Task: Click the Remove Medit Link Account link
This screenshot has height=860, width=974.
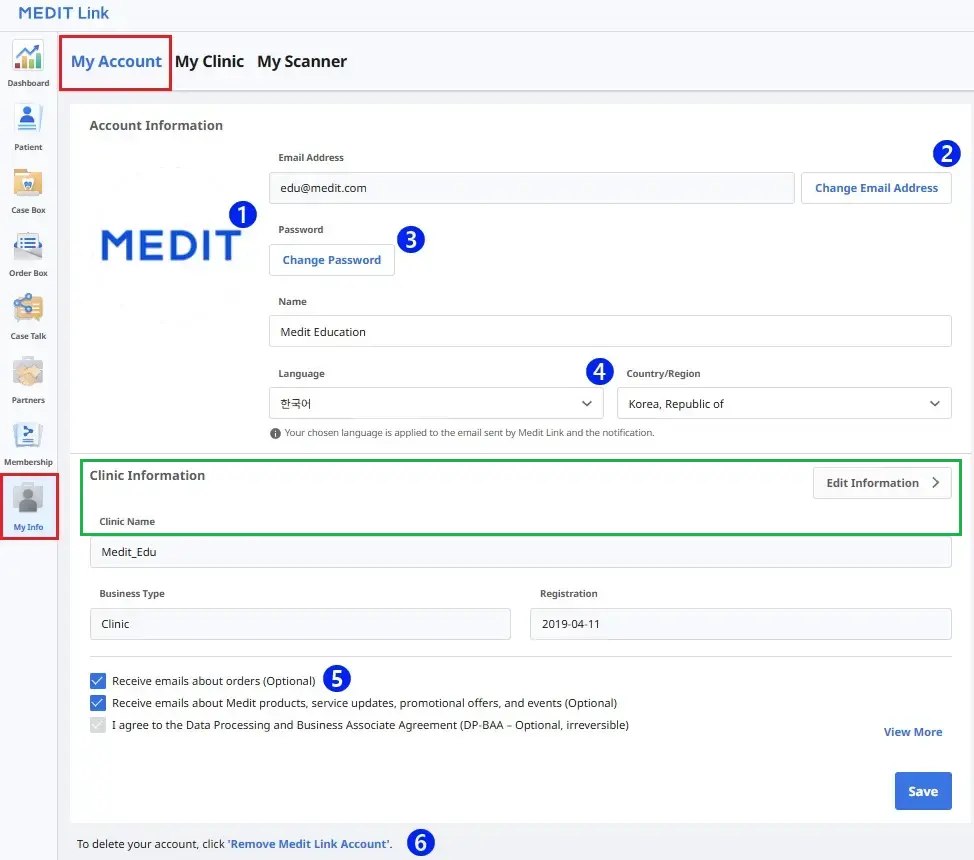Action: click(x=309, y=844)
